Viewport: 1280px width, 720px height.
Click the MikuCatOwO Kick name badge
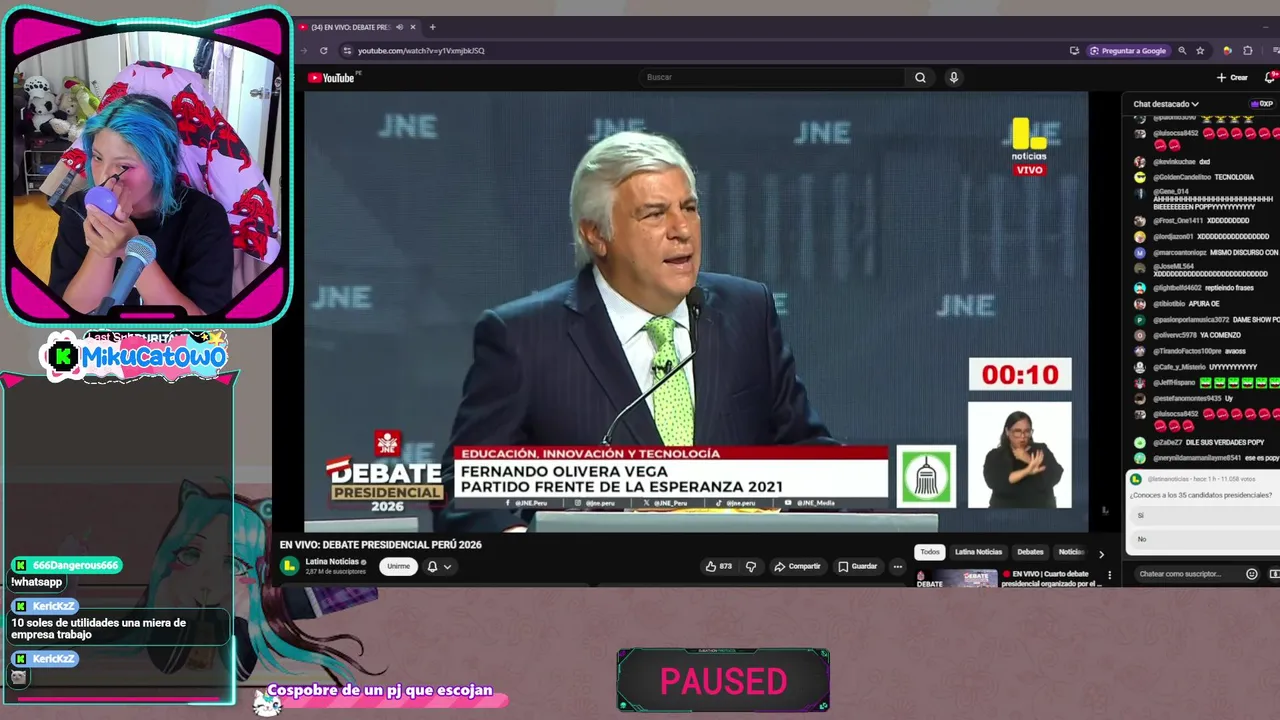[135, 357]
